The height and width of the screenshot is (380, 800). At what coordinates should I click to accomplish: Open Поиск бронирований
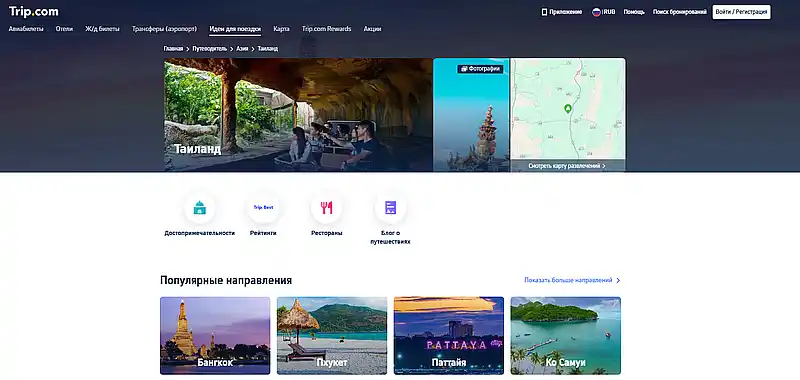(x=680, y=12)
